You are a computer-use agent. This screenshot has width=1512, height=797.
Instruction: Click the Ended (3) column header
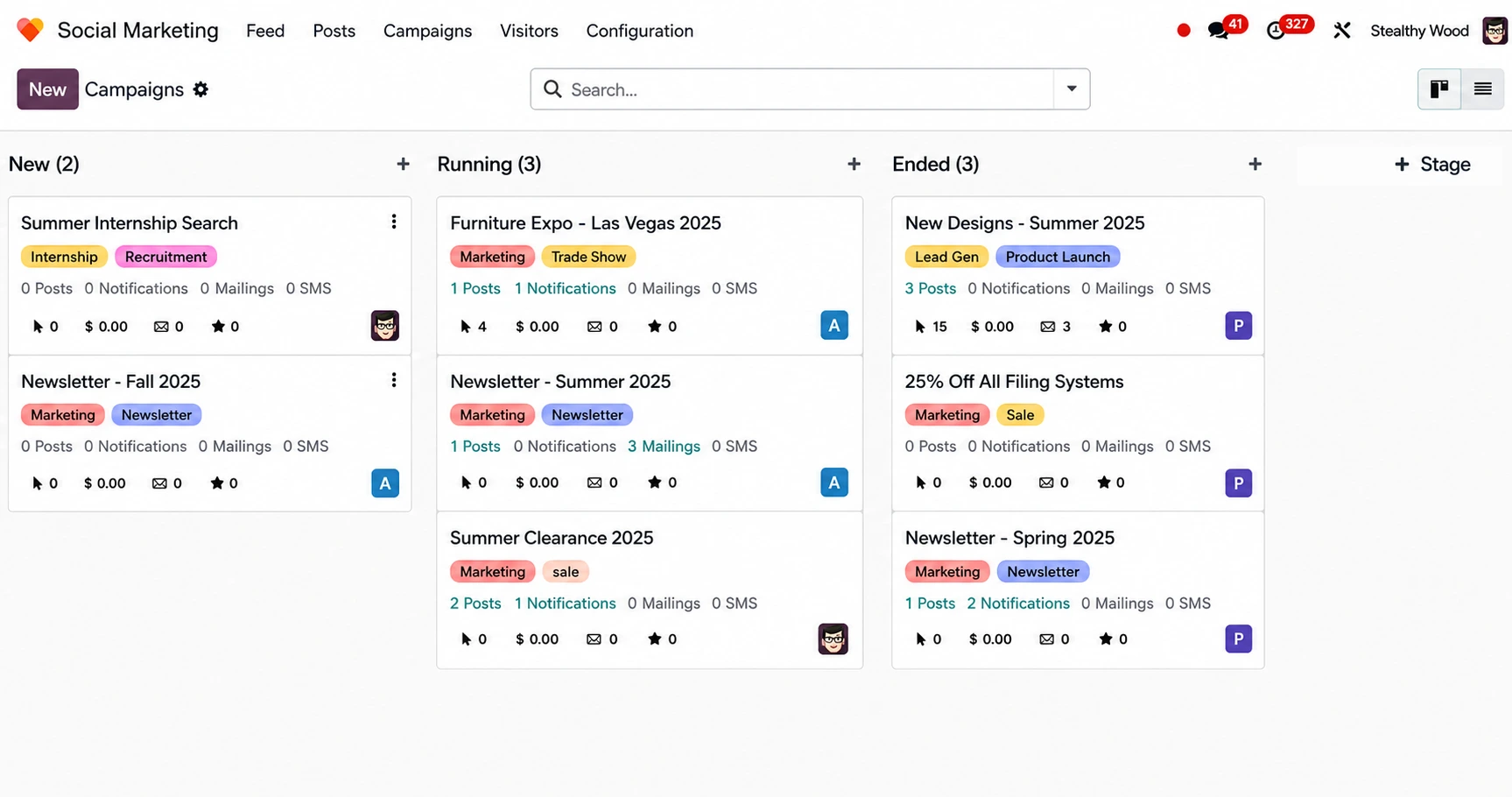point(936,164)
